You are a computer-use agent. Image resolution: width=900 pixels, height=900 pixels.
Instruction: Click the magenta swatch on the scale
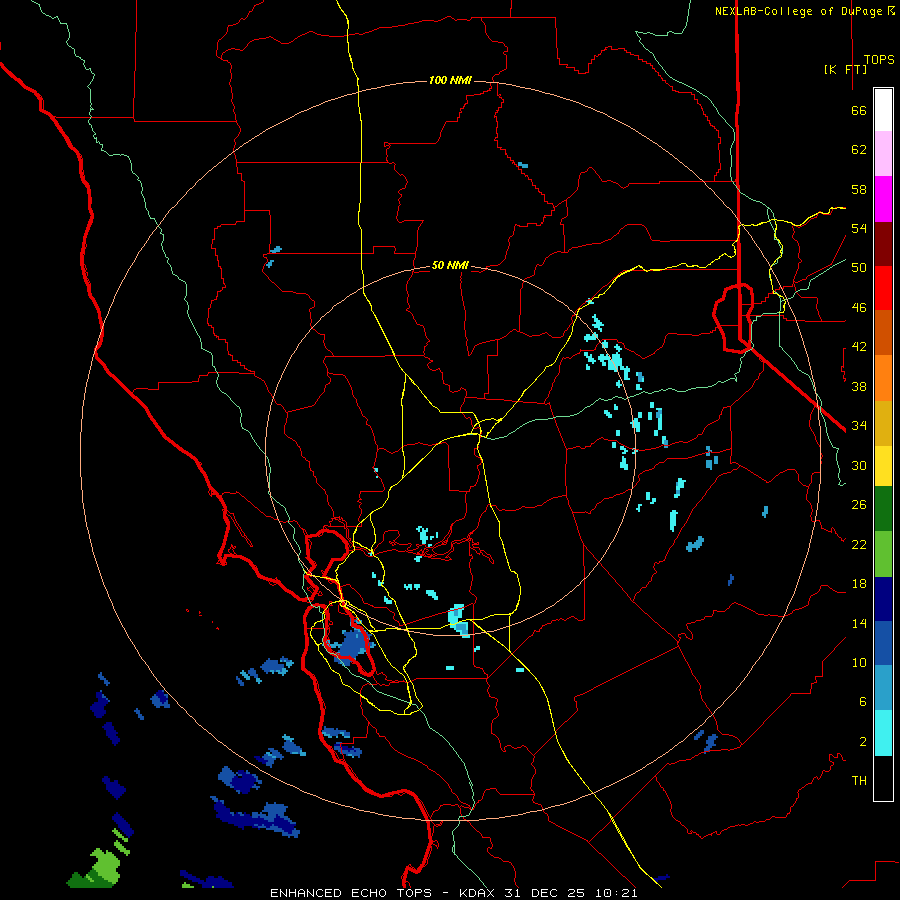(883, 199)
